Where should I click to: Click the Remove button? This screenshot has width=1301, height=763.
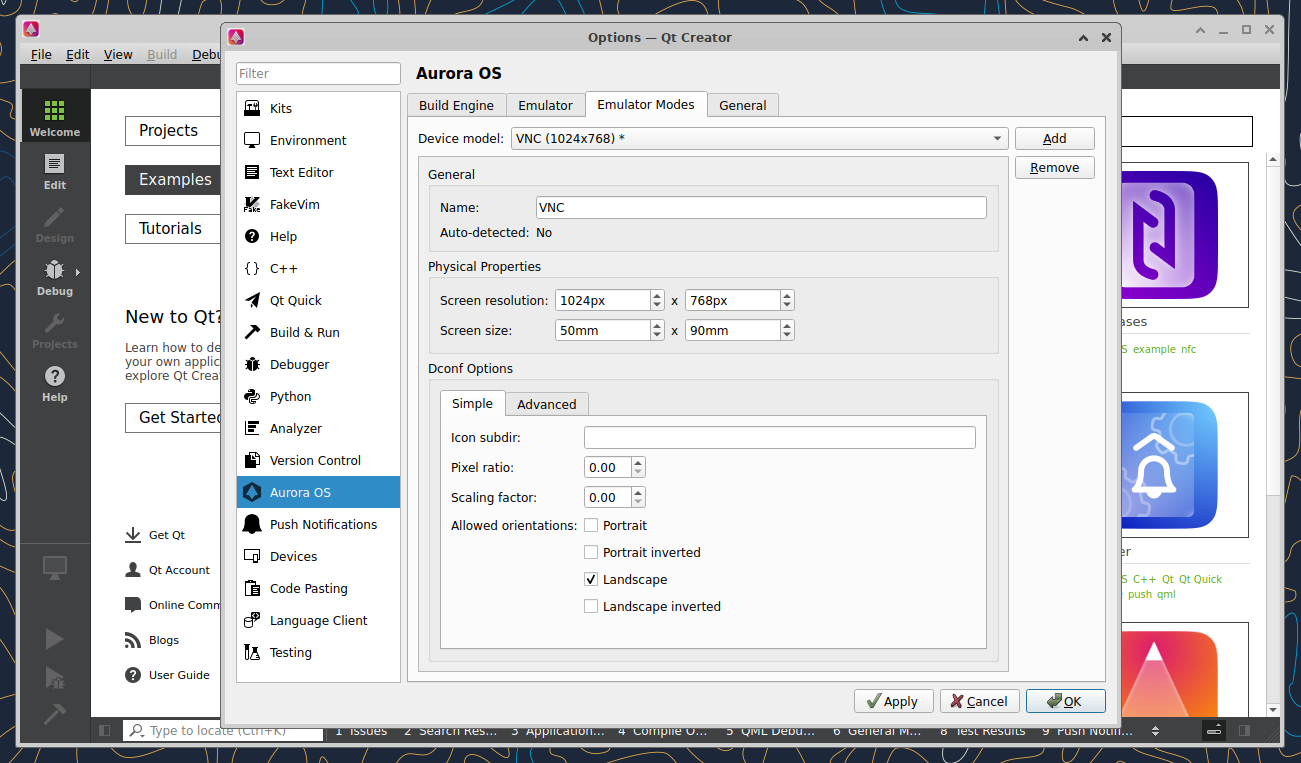point(1055,168)
